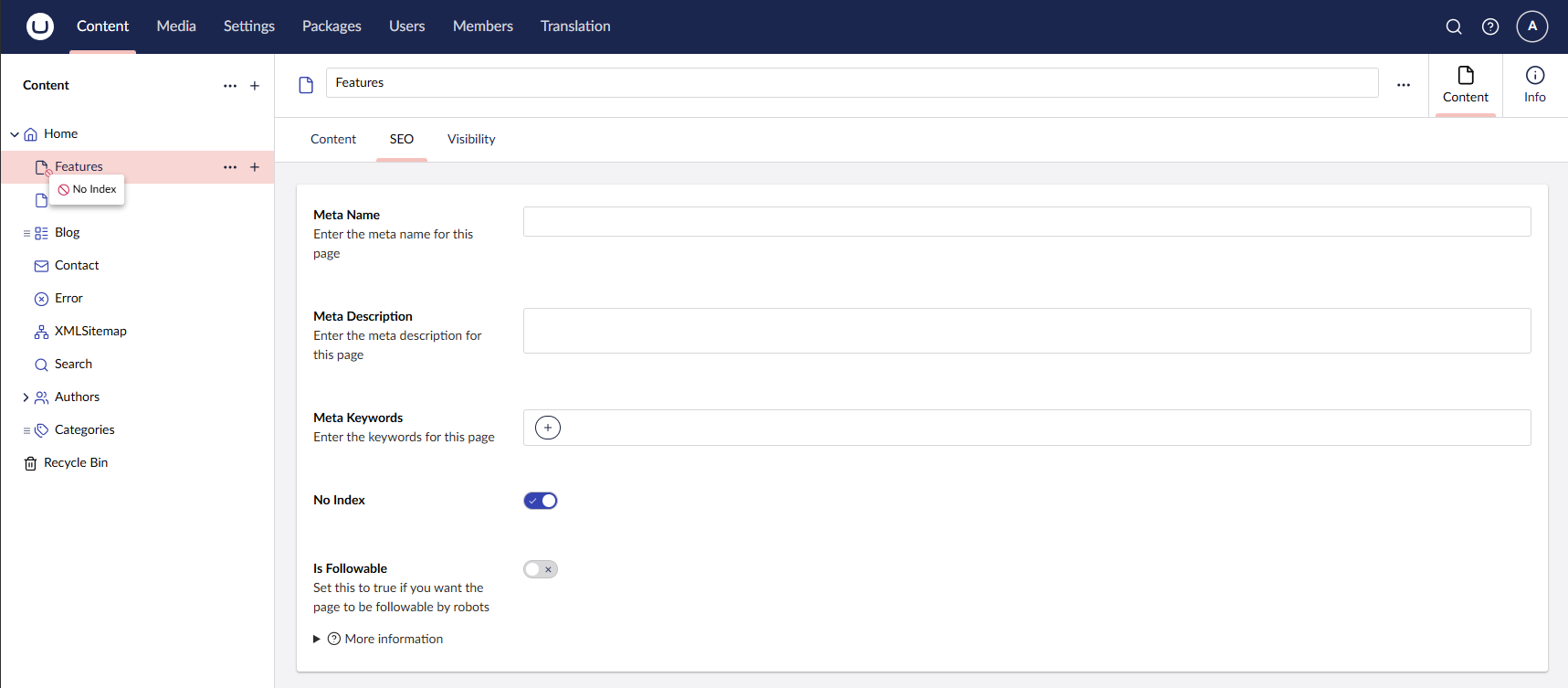Click the Blog list icon

(41, 233)
